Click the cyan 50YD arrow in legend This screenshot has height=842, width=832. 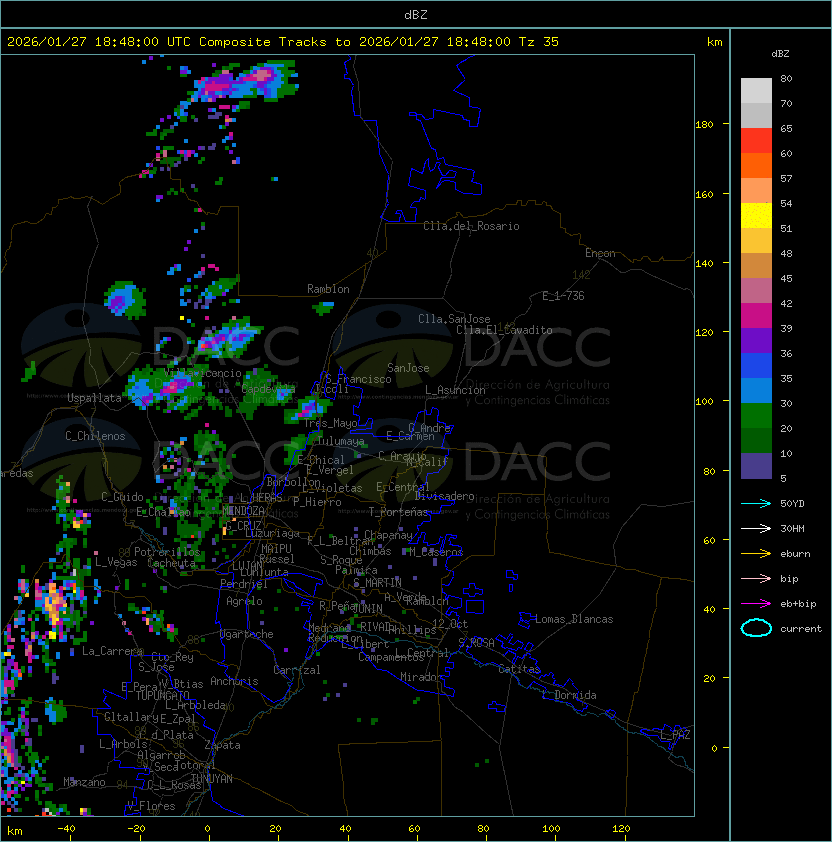tap(756, 503)
